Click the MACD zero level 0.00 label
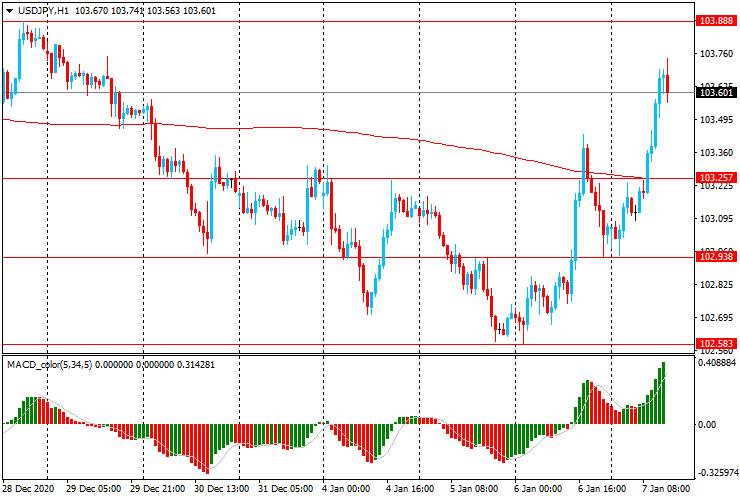Viewport: 740px width, 500px height. click(x=707, y=425)
